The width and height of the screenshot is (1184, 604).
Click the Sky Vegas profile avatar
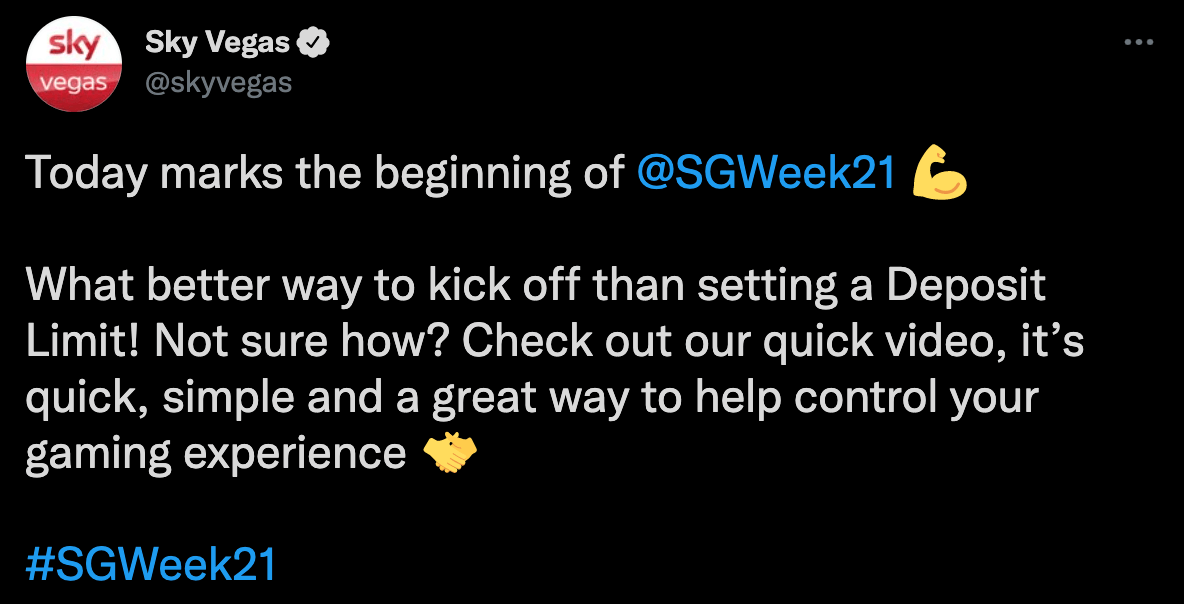click(74, 63)
